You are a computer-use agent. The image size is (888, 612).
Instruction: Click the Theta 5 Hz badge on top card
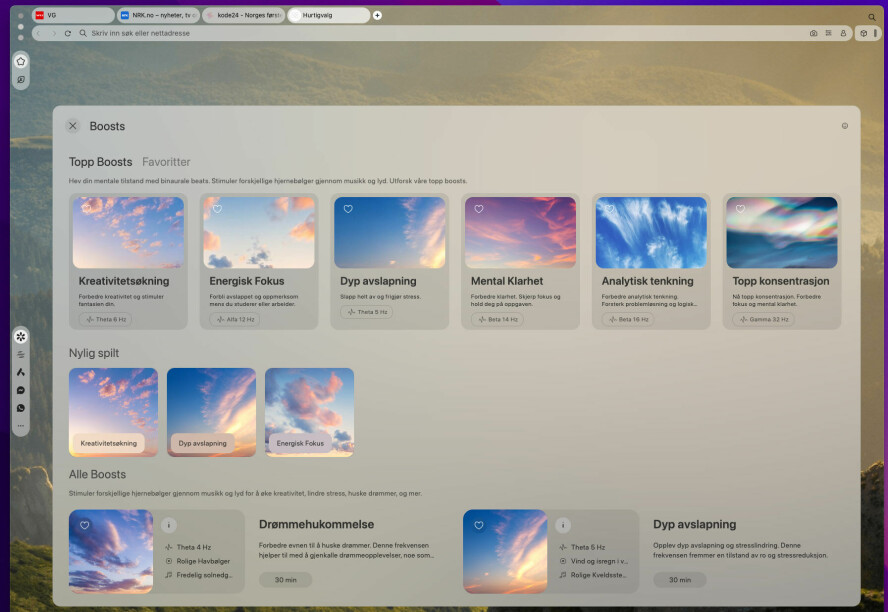[367, 312]
